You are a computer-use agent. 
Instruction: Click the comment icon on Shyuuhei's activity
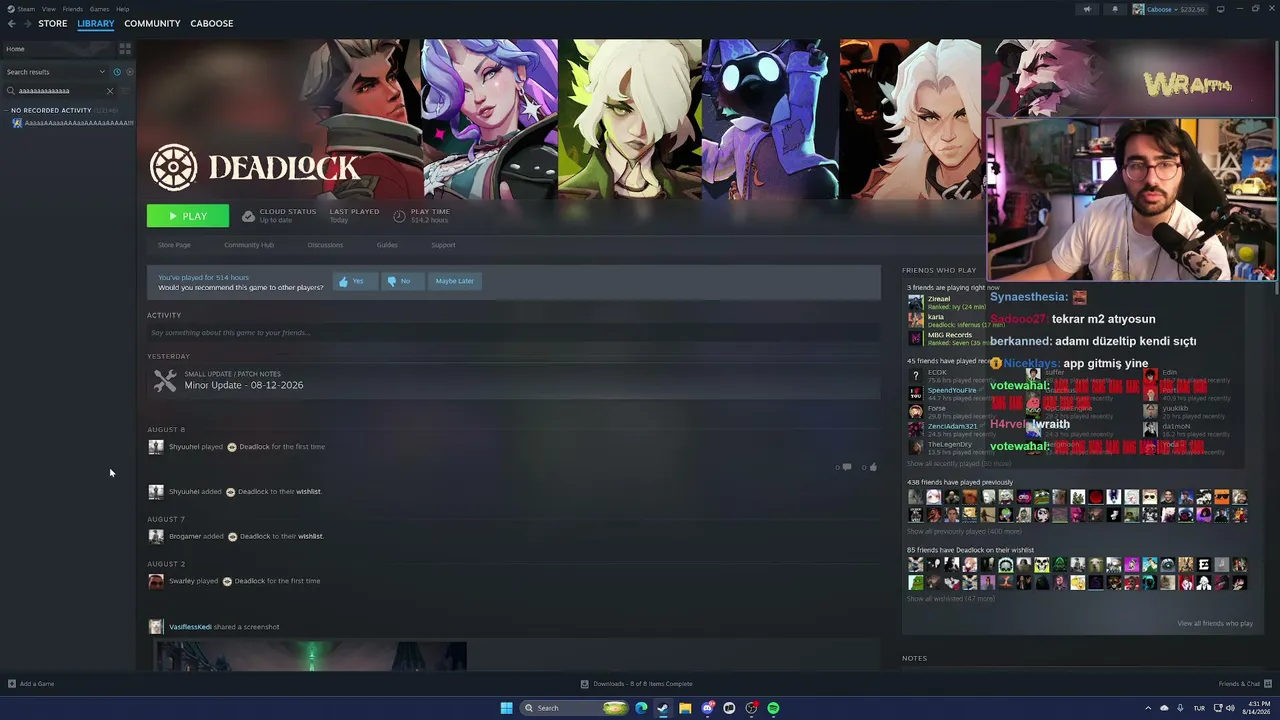pyautogui.click(x=846, y=467)
